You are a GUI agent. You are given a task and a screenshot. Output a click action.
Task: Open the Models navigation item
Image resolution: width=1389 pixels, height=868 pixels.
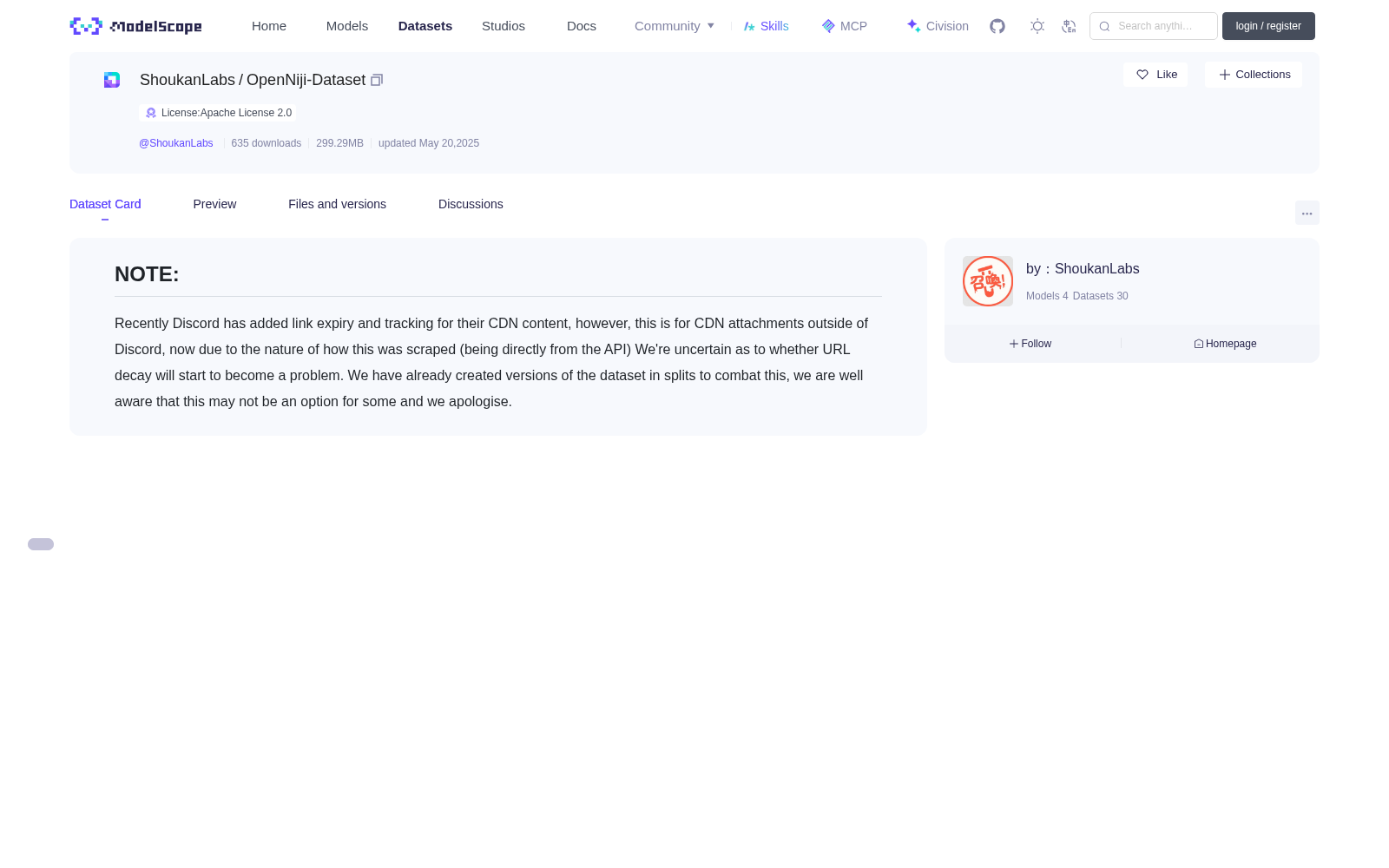347,26
